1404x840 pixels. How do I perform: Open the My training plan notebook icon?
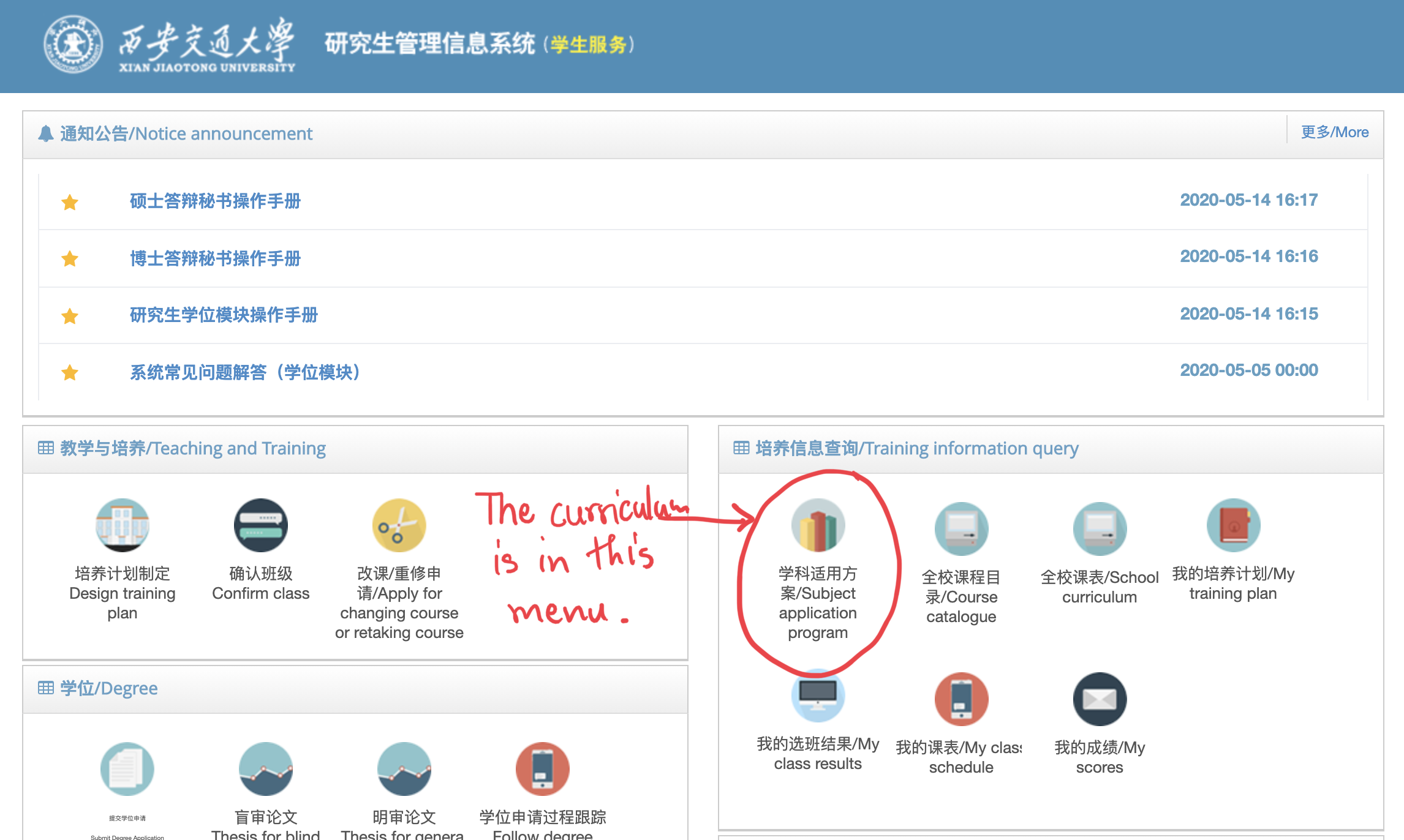[x=1233, y=525]
